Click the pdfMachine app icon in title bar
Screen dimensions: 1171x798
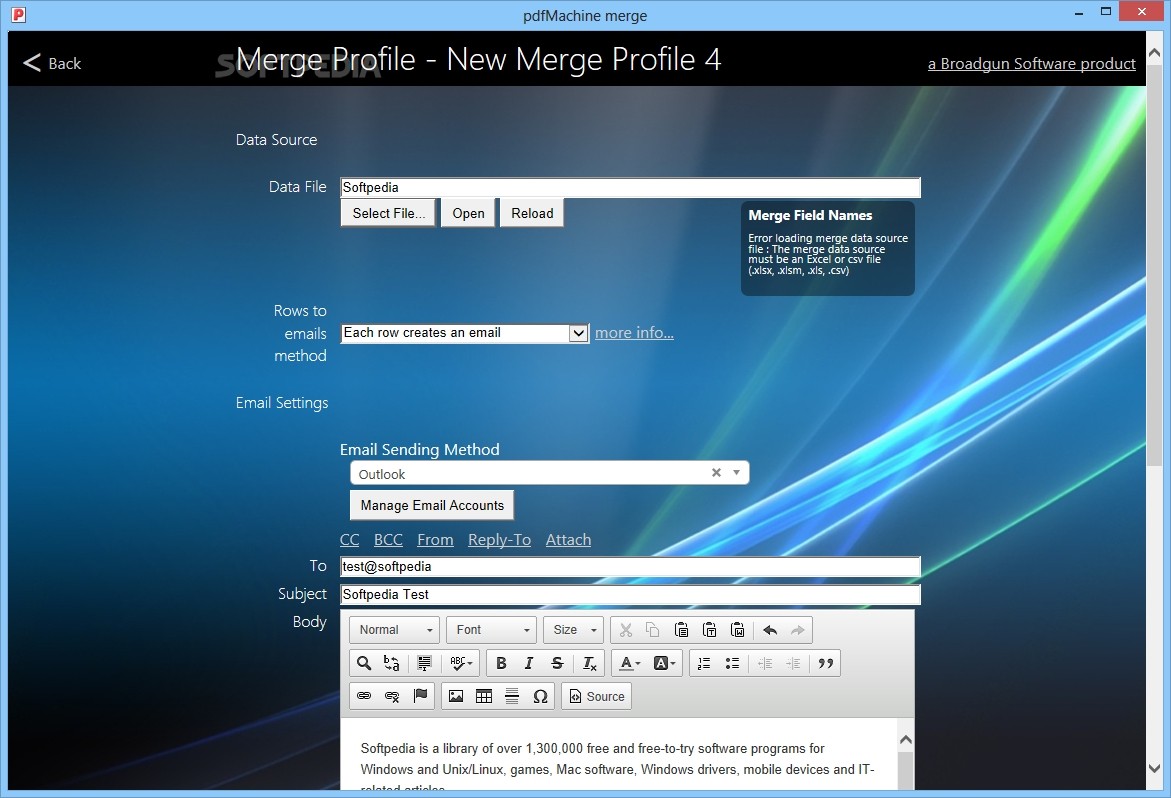[19, 14]
